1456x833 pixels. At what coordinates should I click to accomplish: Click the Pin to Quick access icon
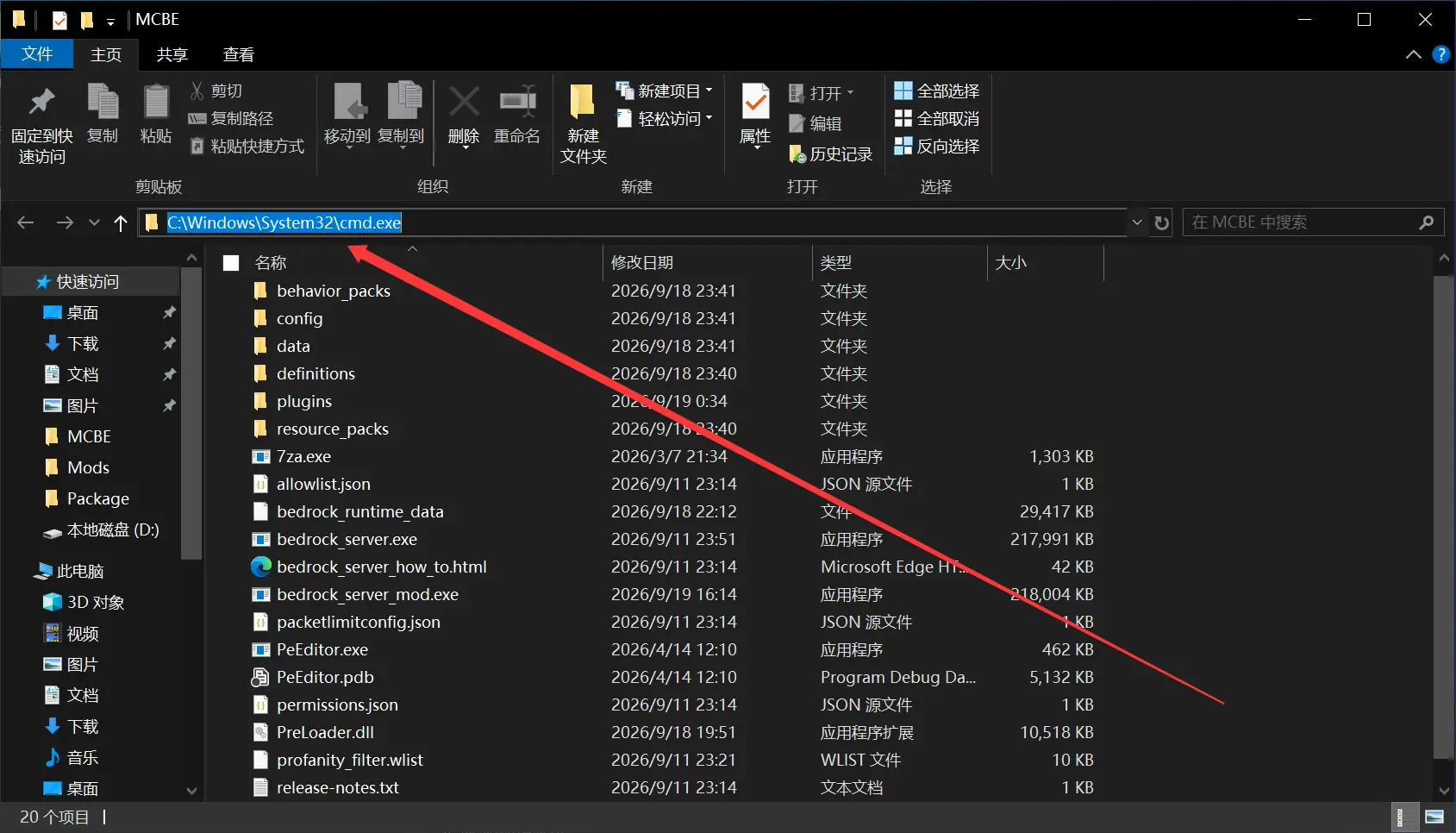41,103
